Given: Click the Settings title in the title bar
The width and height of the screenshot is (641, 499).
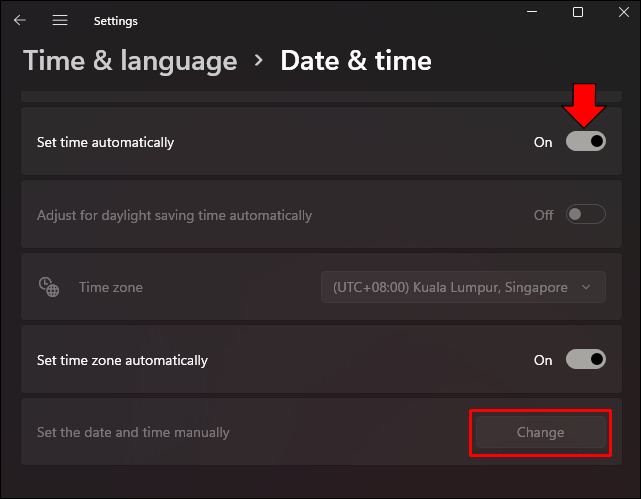Looking at the screenshot, I should coord(115,21).
